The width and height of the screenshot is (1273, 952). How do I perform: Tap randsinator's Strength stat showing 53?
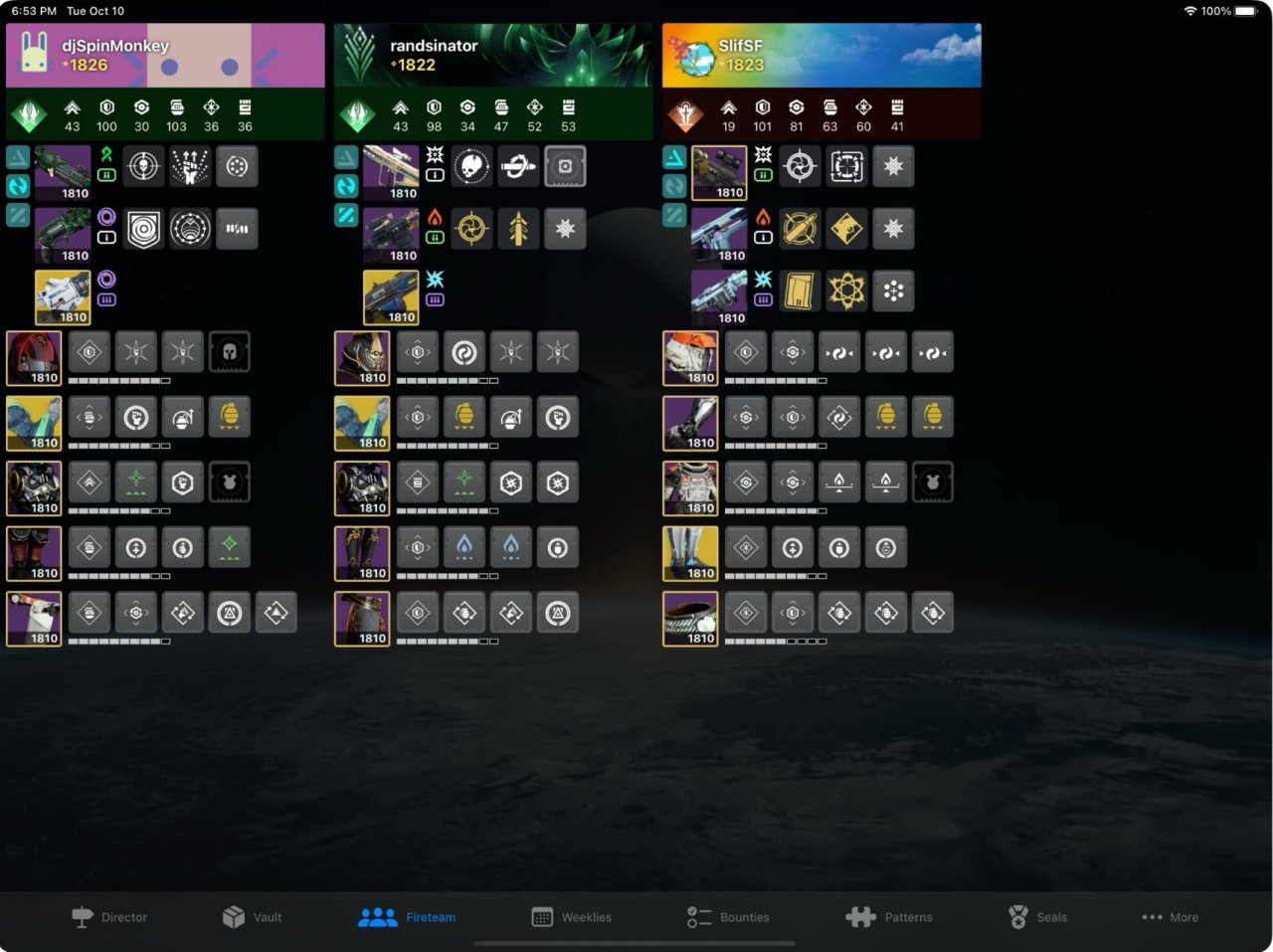click(x=568, y=115)
